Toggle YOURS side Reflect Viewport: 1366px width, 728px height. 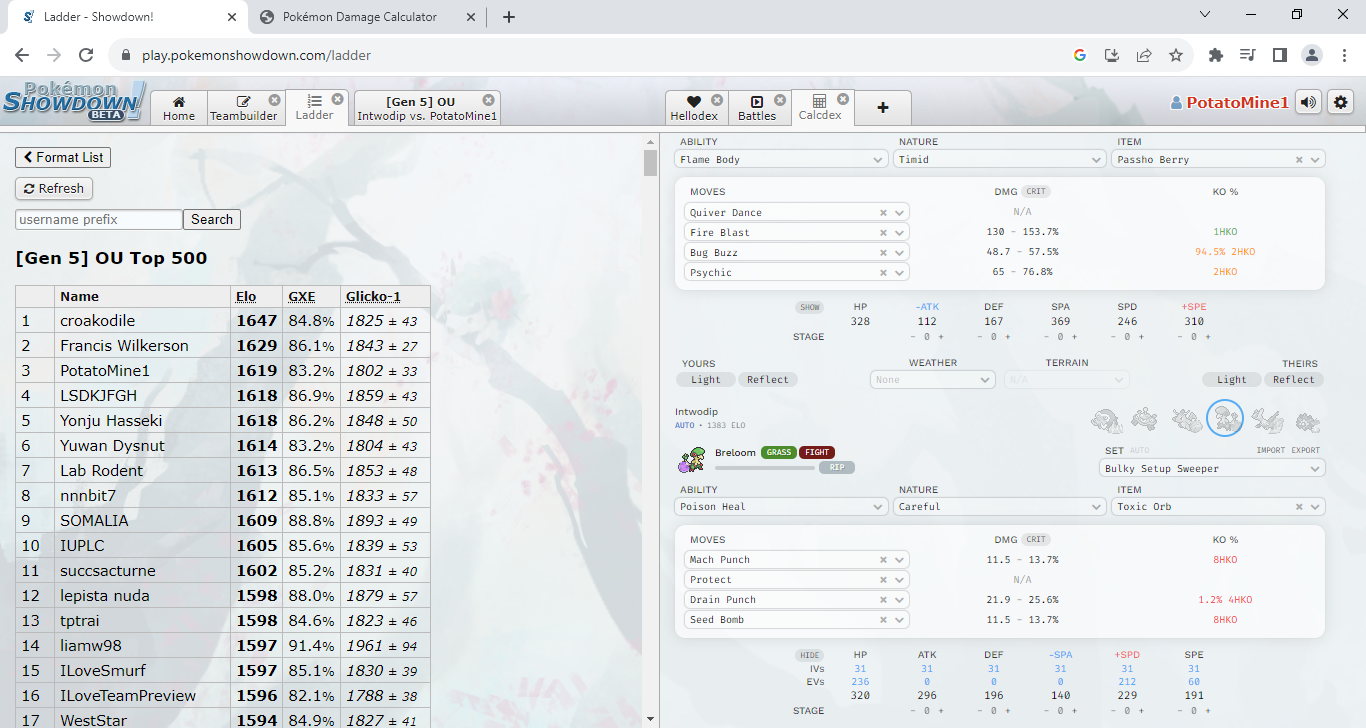pos(767,379)
